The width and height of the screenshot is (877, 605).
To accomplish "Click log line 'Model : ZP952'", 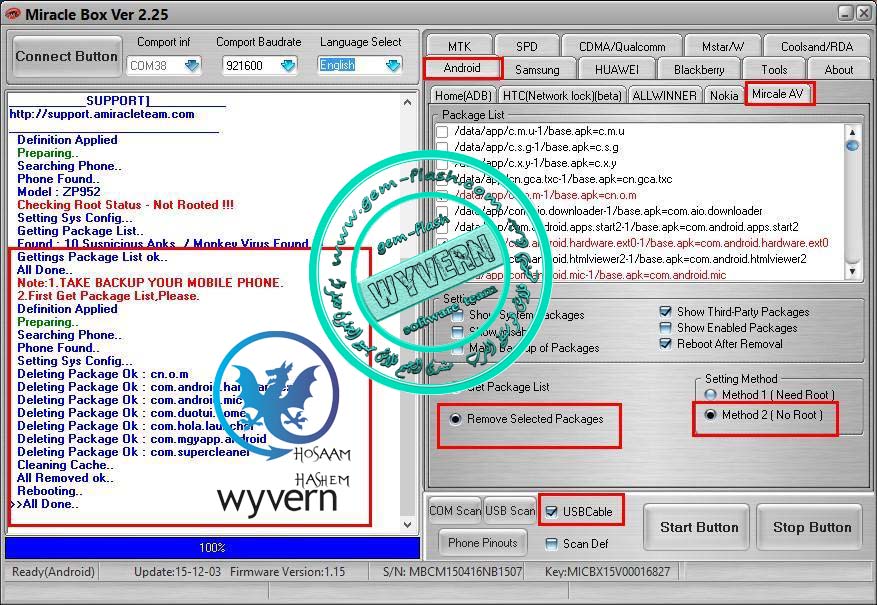I will [59, 192].
